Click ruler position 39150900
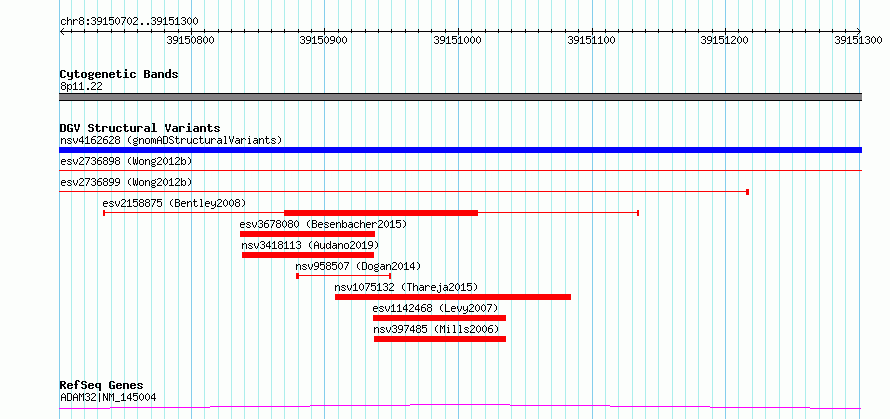The image size is (890, 419). point(324,40)
